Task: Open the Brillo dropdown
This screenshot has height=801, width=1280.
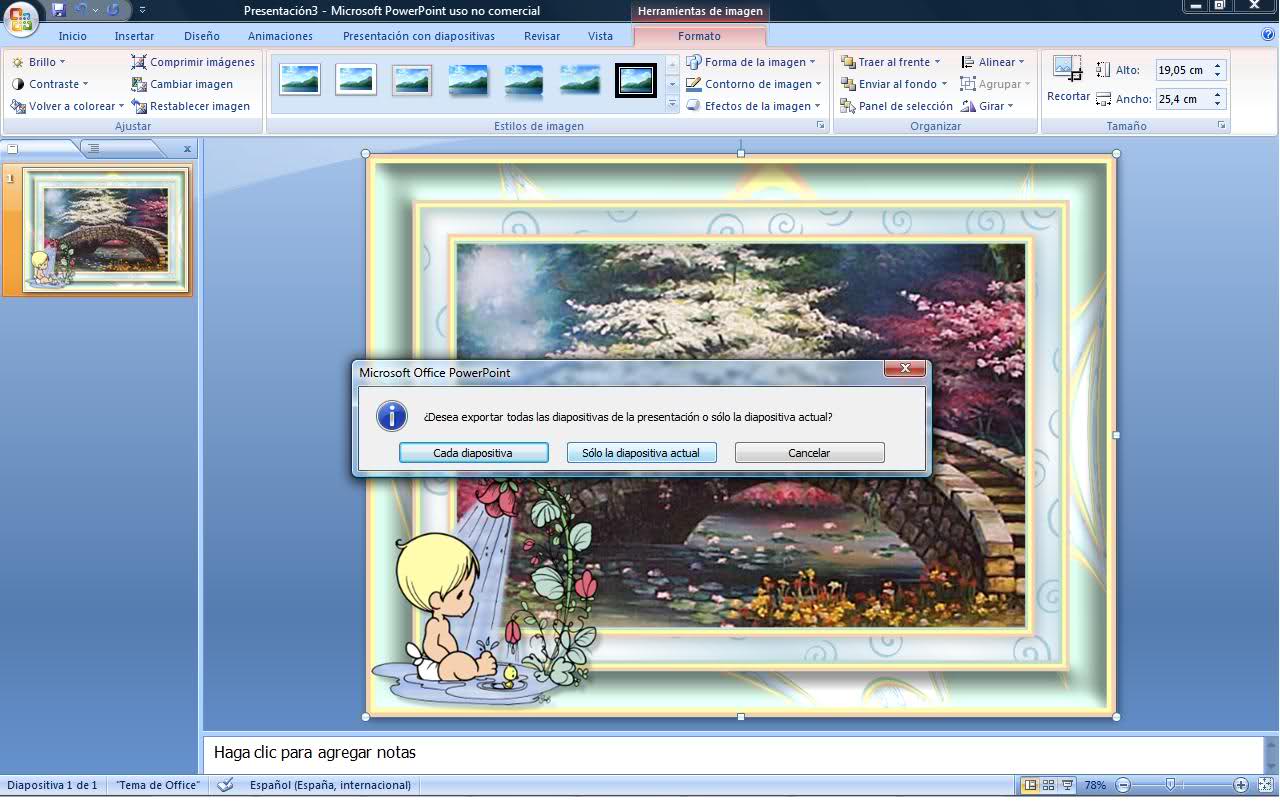Action: (x=38, y=62)
